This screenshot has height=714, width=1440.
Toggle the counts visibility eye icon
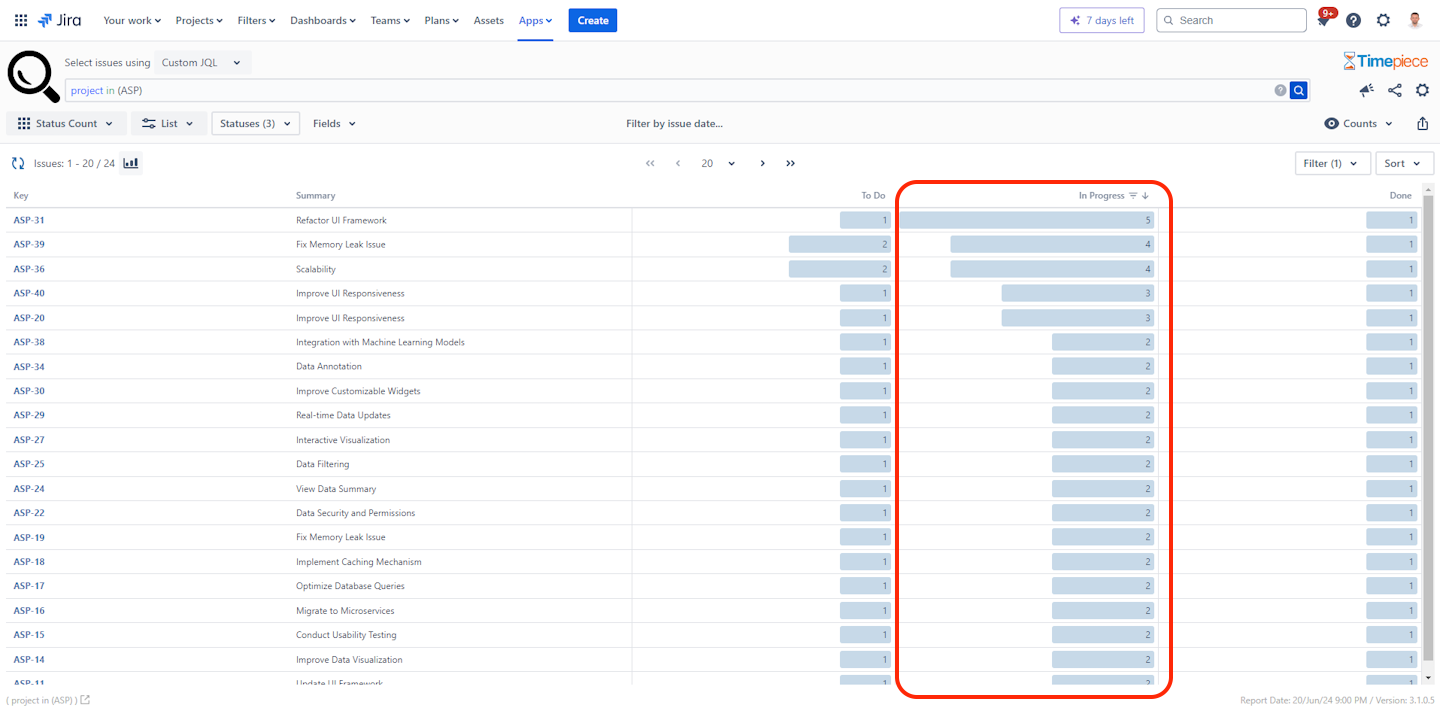[1331, 123]
